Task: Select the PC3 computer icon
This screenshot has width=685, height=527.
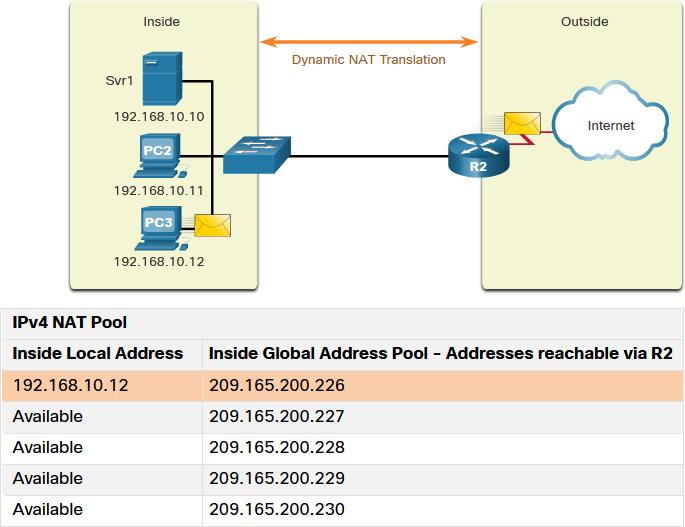Action: [x=161, y=228]
